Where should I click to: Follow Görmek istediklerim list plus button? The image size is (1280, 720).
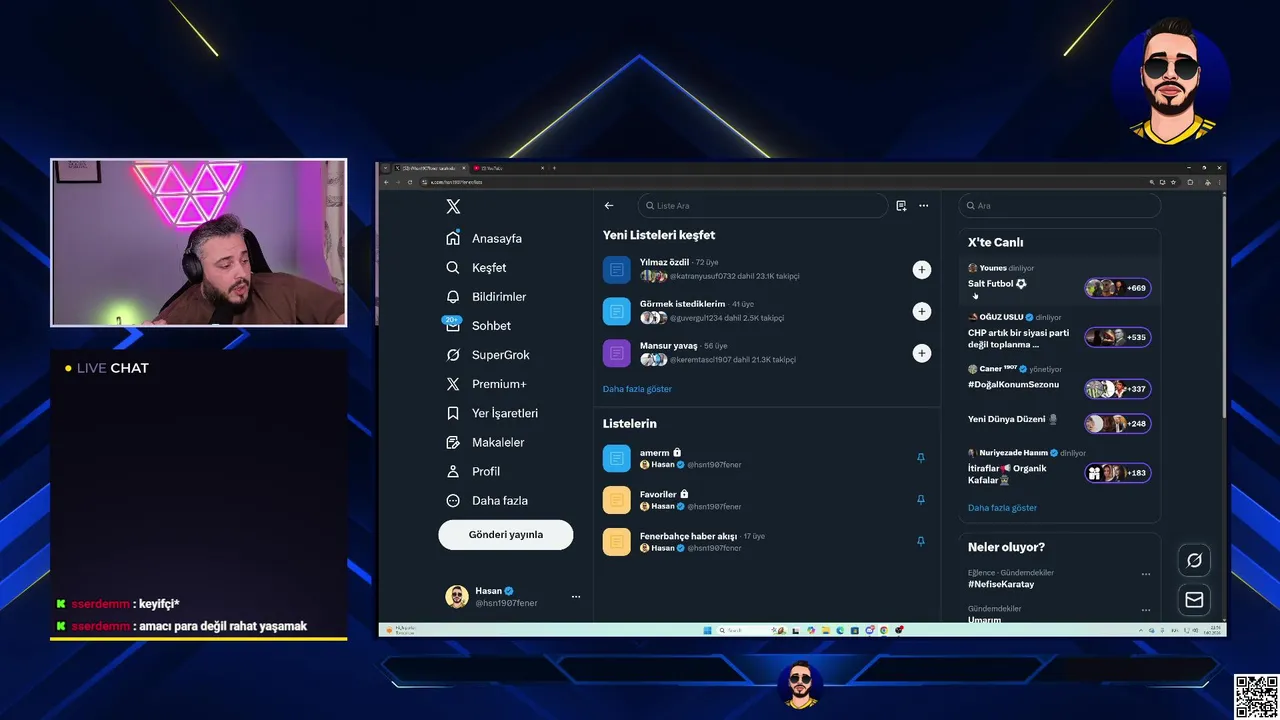click(x=922, y=312)
